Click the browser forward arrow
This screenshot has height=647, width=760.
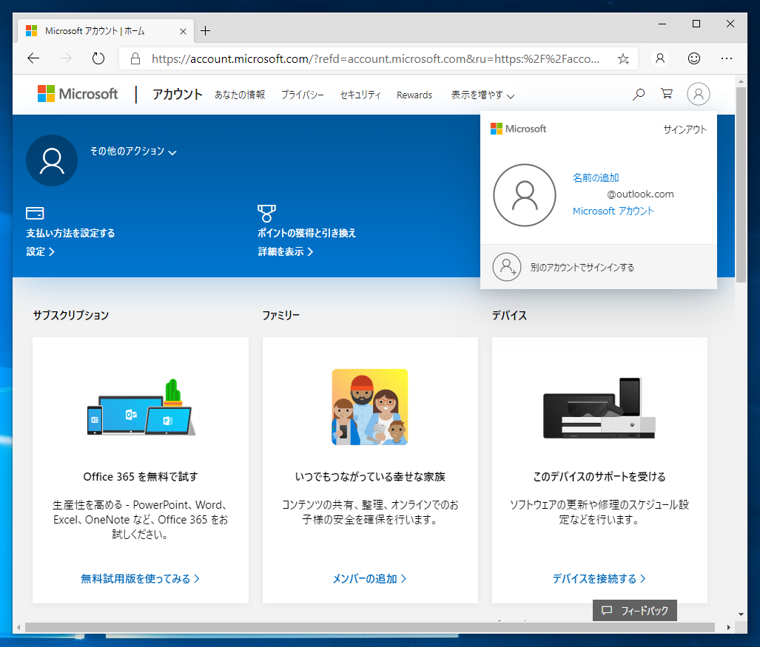click(65, 59)
